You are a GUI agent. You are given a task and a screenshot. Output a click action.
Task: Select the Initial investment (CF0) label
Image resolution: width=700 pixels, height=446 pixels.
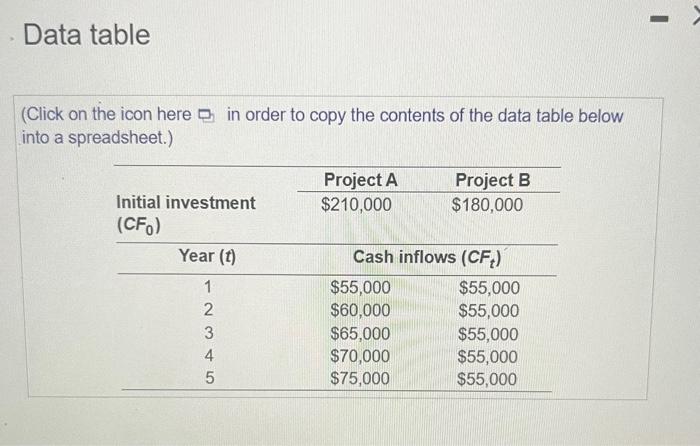[186, 213]
